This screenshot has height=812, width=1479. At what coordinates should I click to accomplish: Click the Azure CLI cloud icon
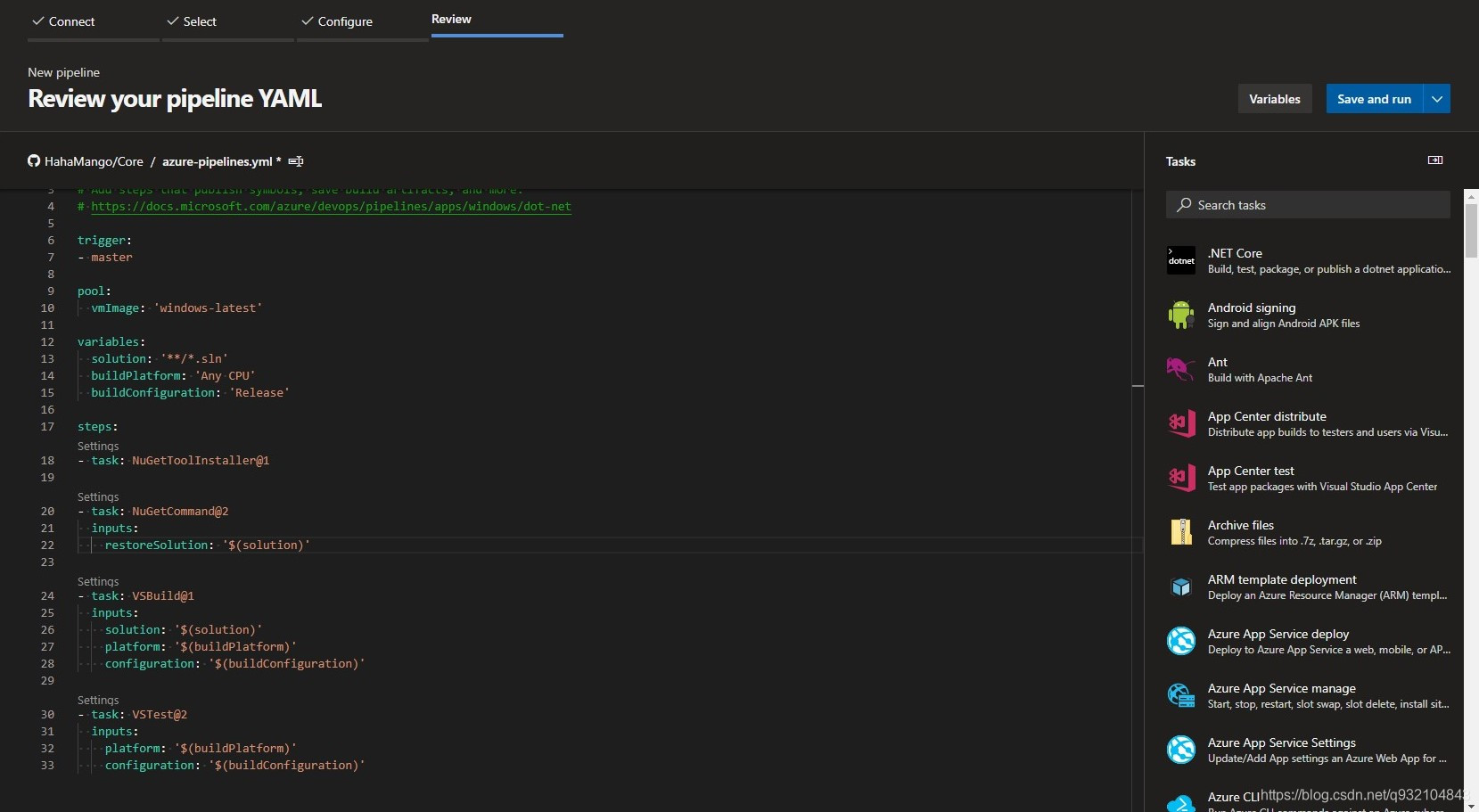(x=1181, y=803)
